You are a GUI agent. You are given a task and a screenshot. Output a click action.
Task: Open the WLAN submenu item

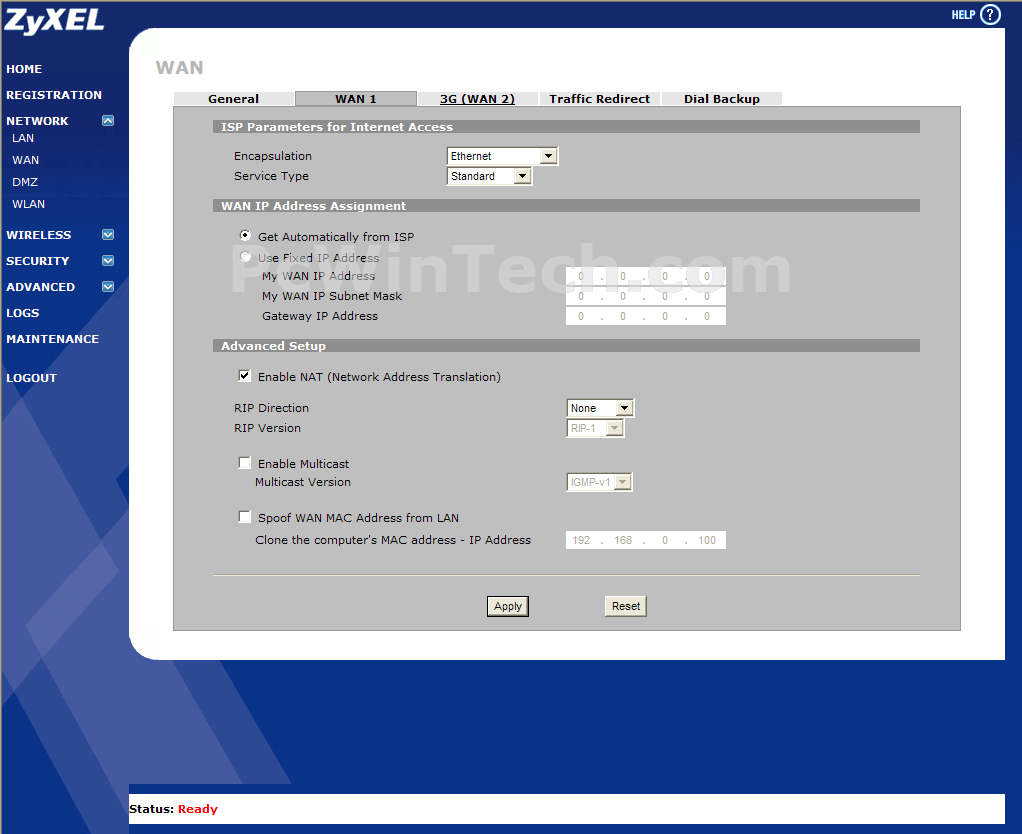(29, 205)
